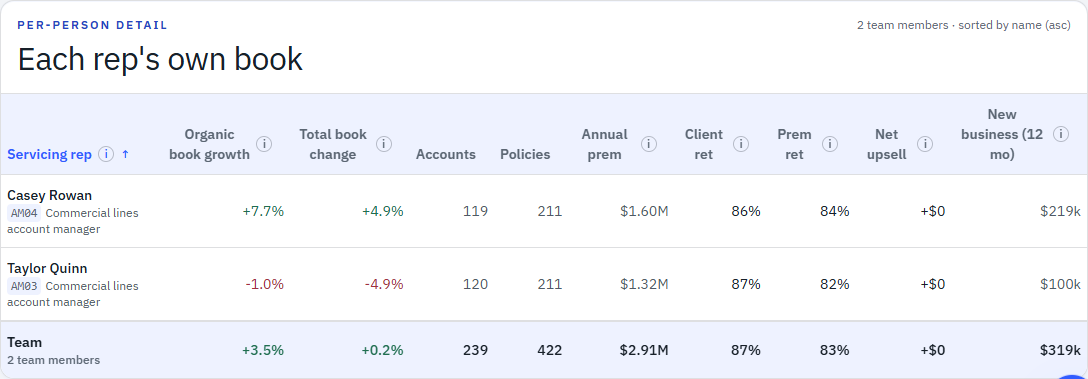Click the PER-PERSON DETAIL section label

[x=92, y=25]
